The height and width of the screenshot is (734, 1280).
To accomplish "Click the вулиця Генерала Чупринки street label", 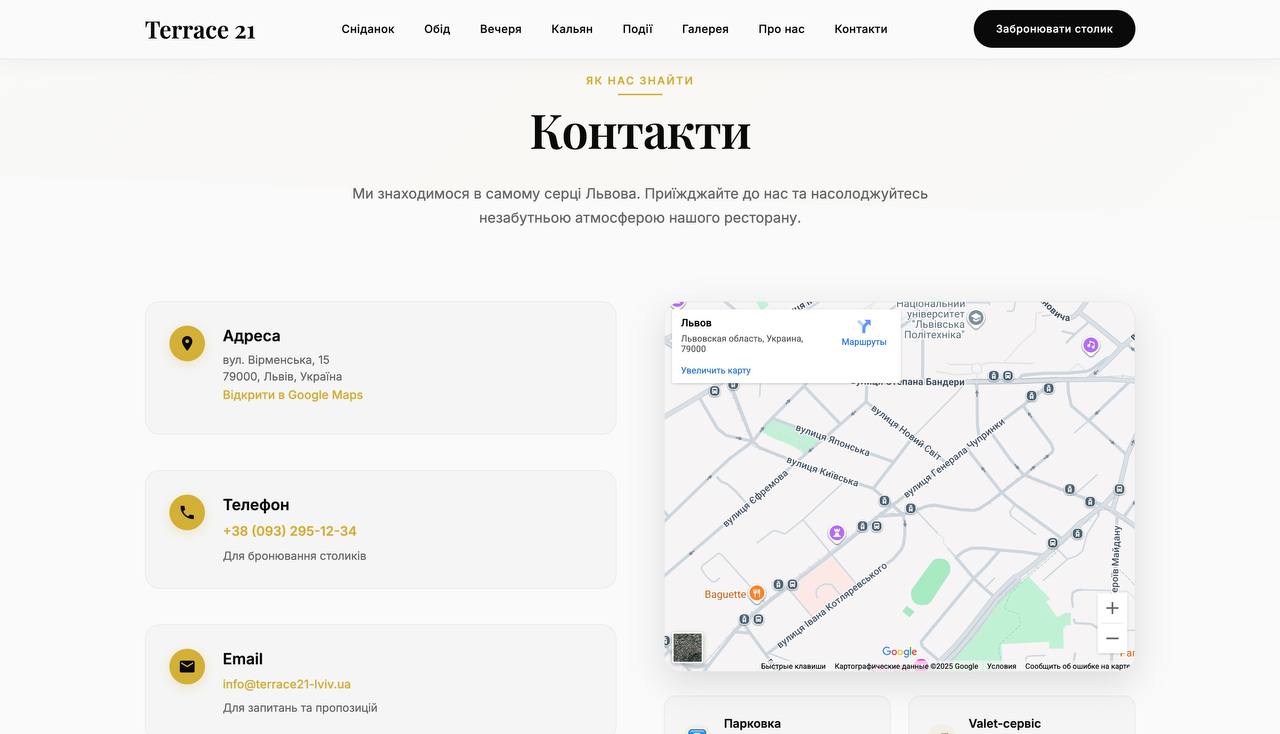I will pyautogui.click(x=953, y=459).
